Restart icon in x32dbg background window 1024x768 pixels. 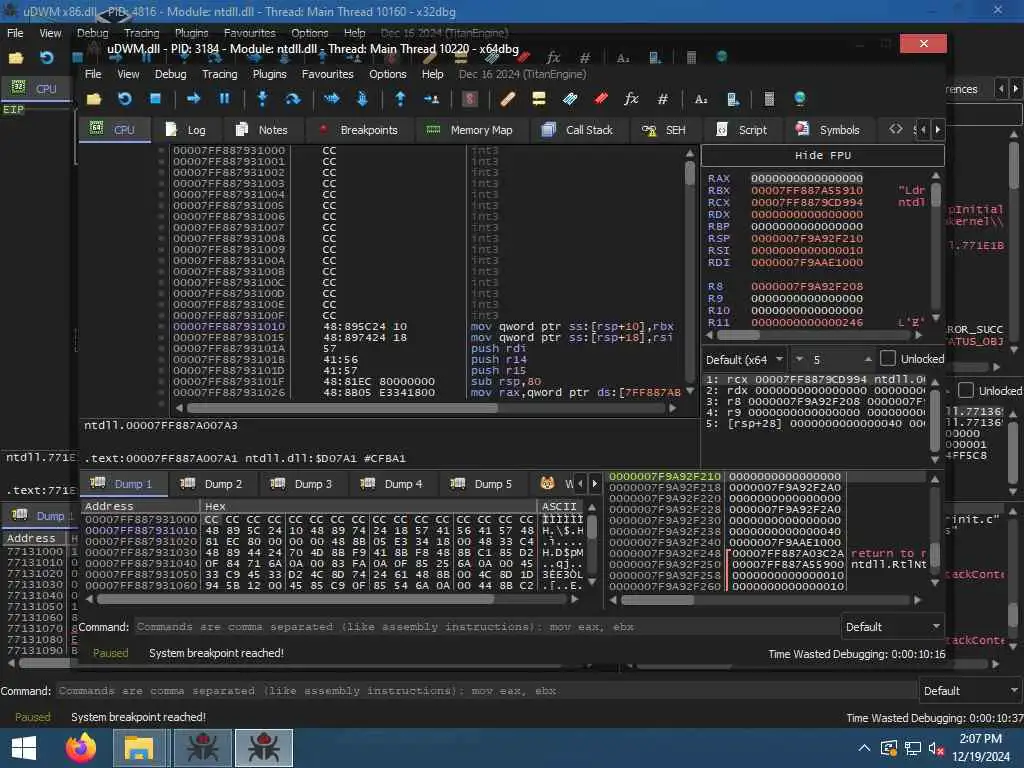pyautogui.click(x=46, y=58)
